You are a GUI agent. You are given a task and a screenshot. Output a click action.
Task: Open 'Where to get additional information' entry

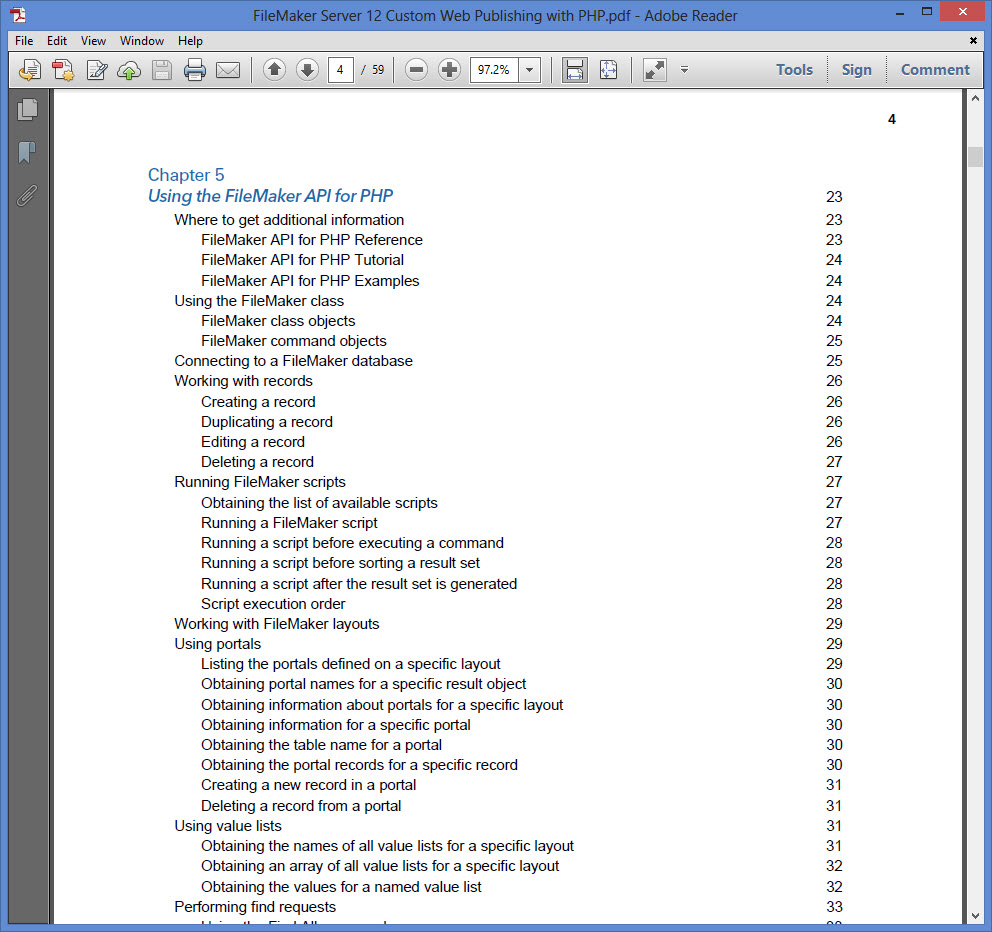289,220
